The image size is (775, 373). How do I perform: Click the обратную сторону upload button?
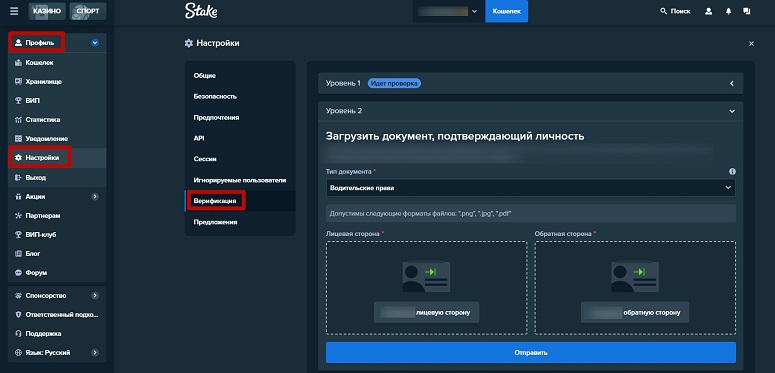click(635, 313)
